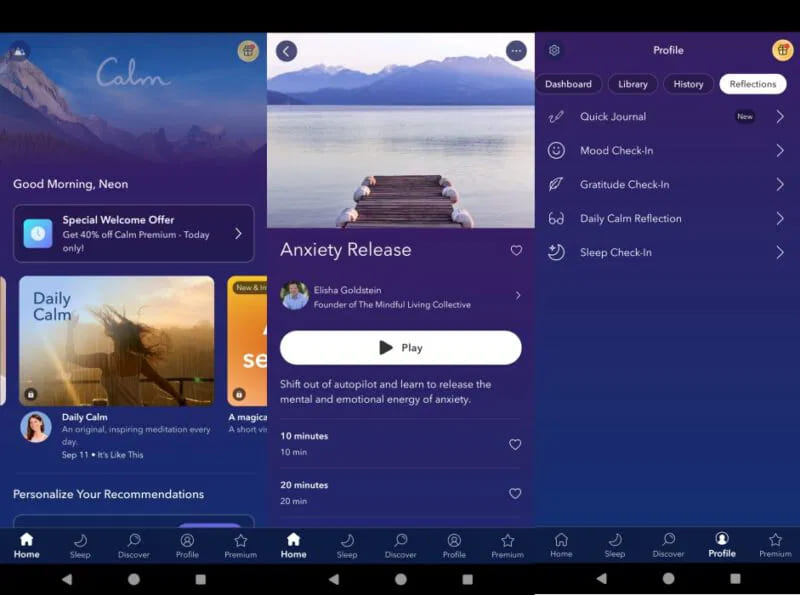Tap the clock icon in Special Welcome Offer

(38, 234)
